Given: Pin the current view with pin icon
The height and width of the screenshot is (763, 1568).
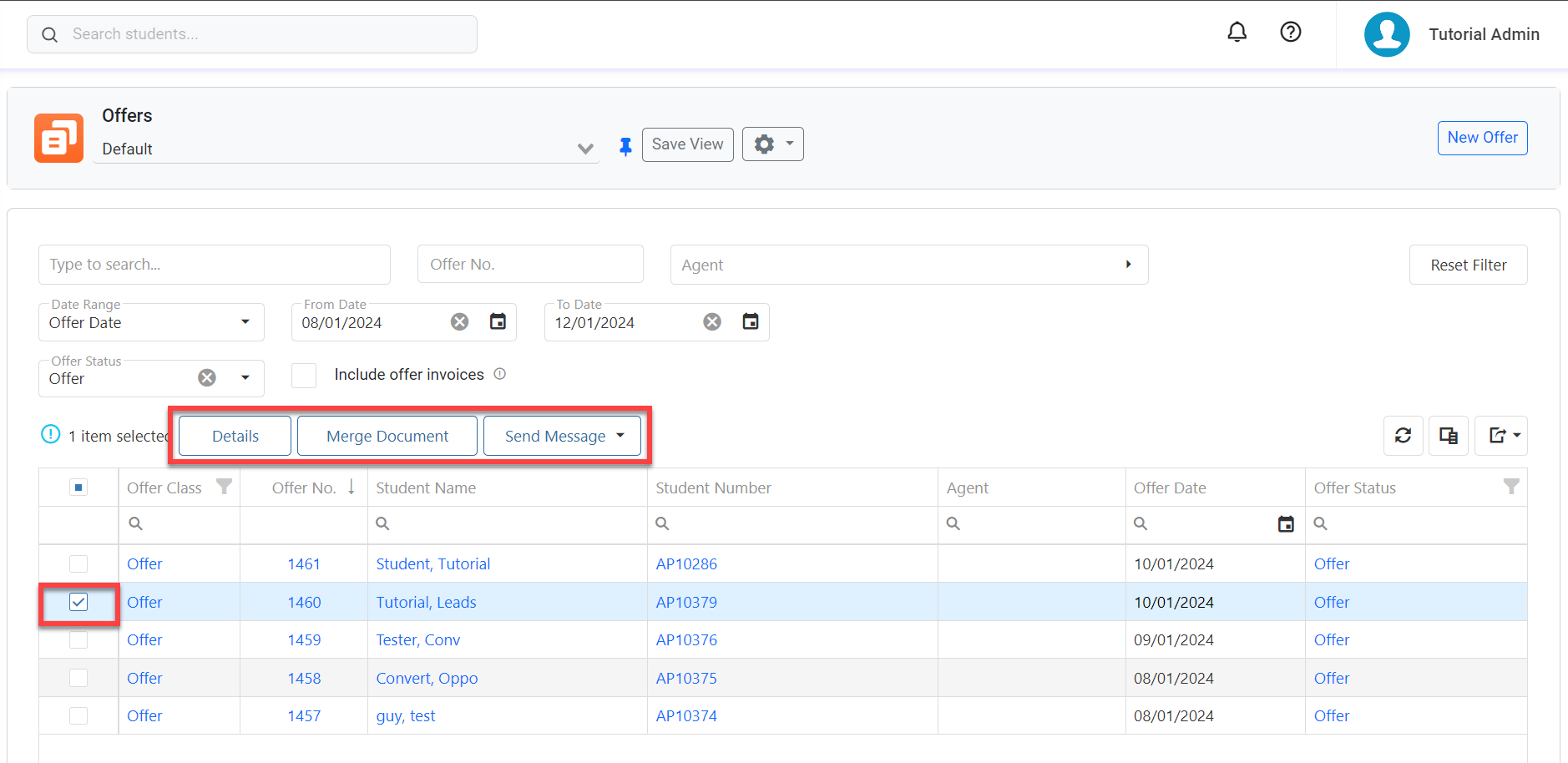Looking at the screenshot, I should click(x=625, y=147).
